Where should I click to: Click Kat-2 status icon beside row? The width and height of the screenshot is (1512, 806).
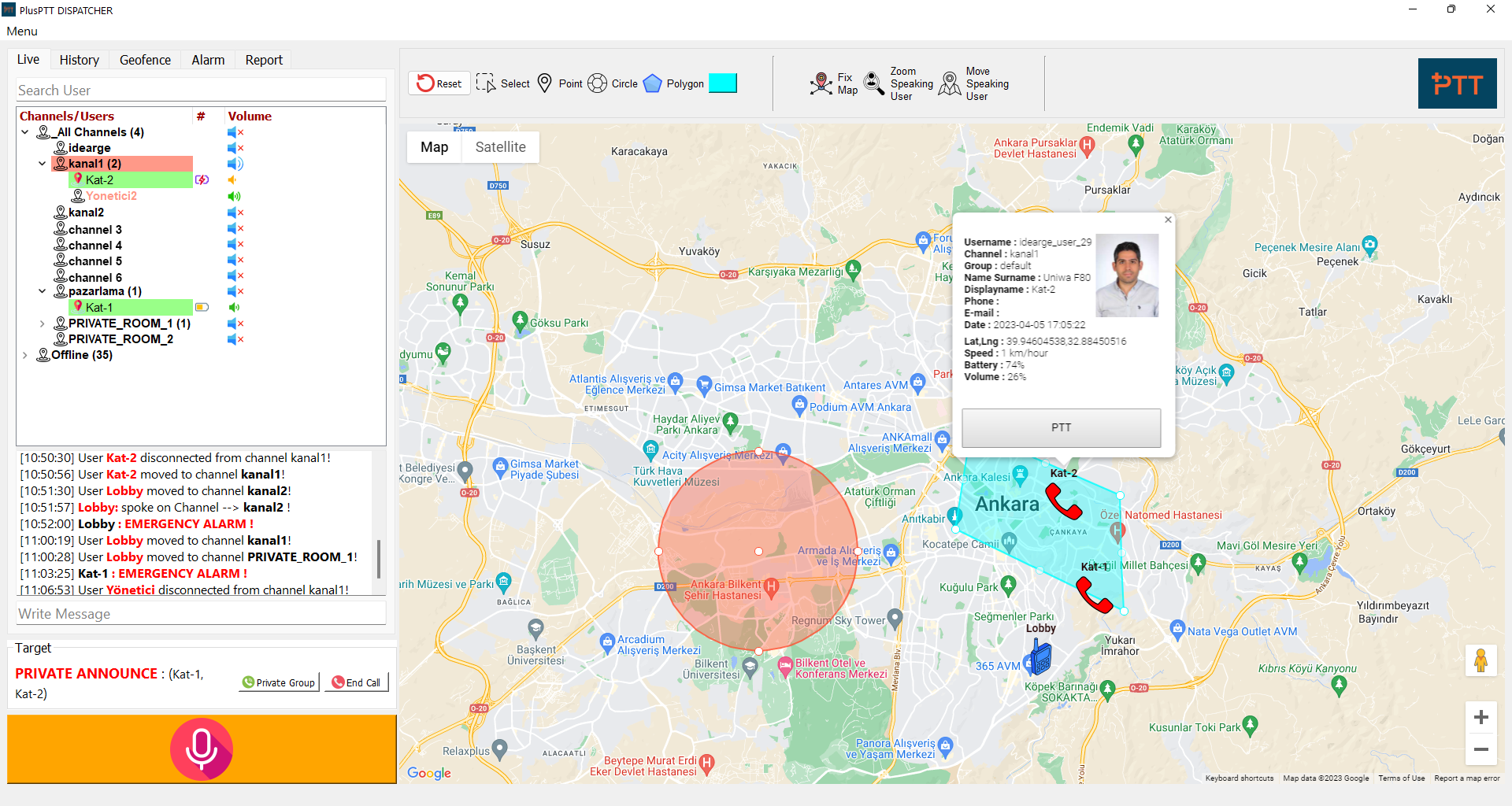pyautogui.click(x=202, y=180)
